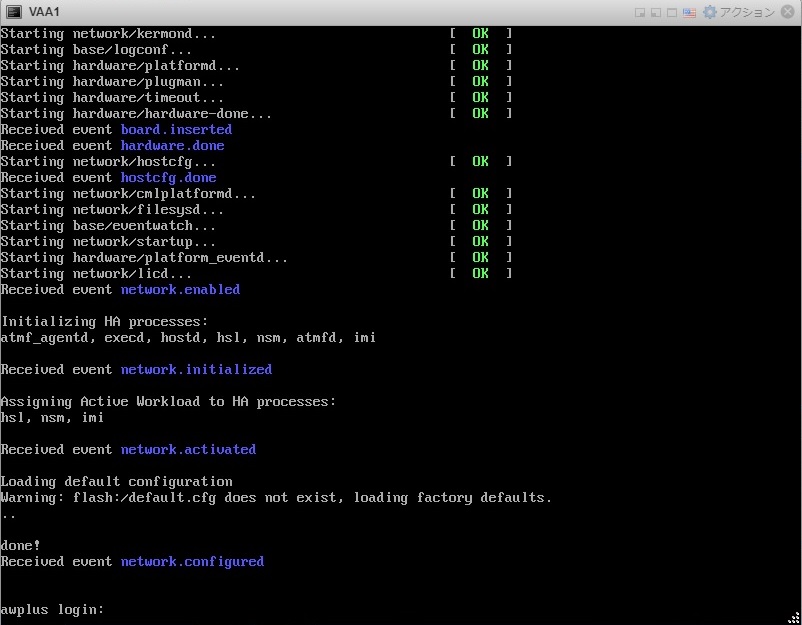Select the largest console size icon
802x625 pixels.
pyautogui.click(x=673, y=13)
